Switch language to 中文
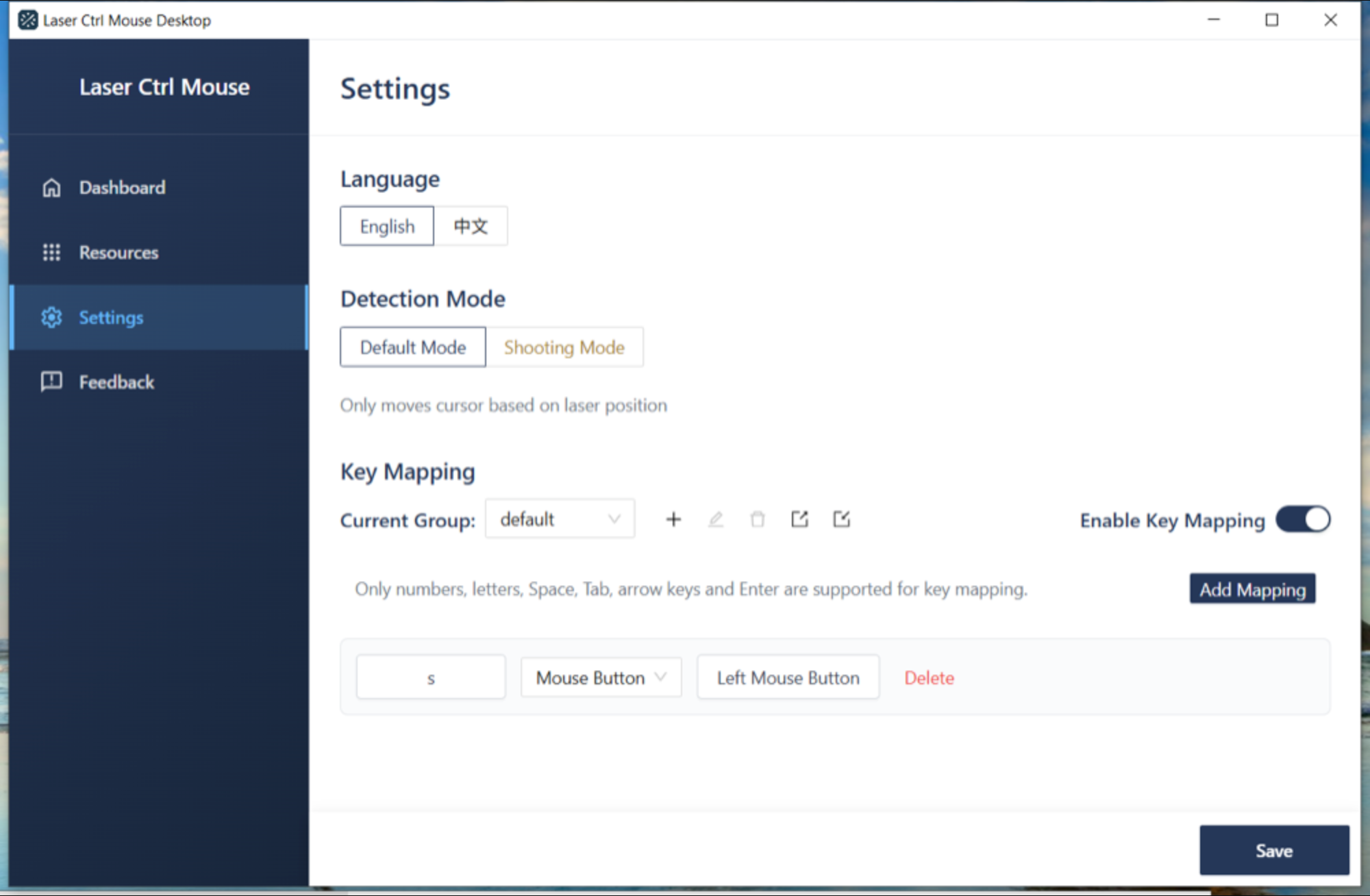1370x896 pixels. (471, 226)
